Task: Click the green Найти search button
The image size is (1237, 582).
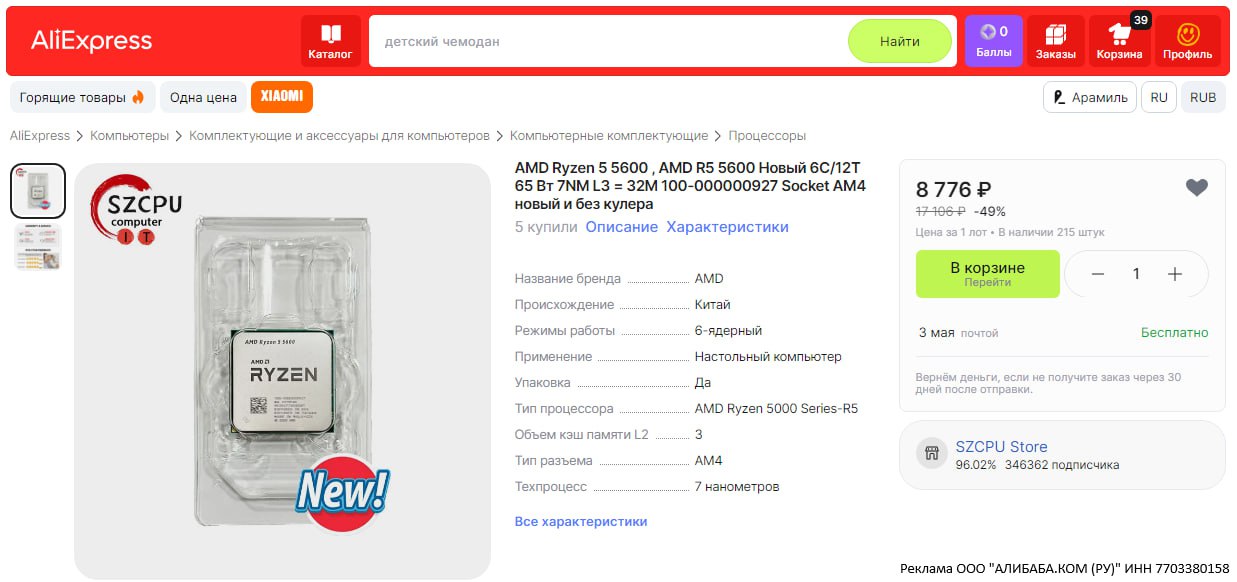Action: pyautogui.click(x=900, y=41)
